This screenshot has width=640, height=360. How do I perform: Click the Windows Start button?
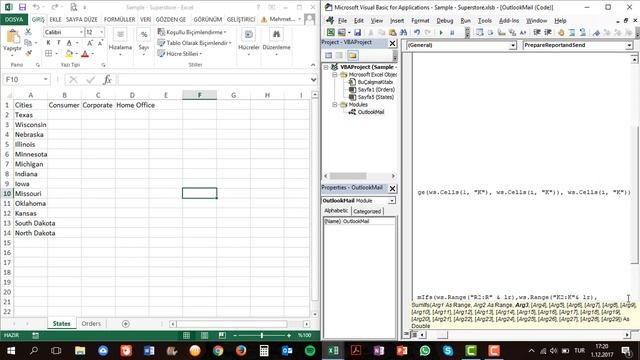(x=11, y=351)
